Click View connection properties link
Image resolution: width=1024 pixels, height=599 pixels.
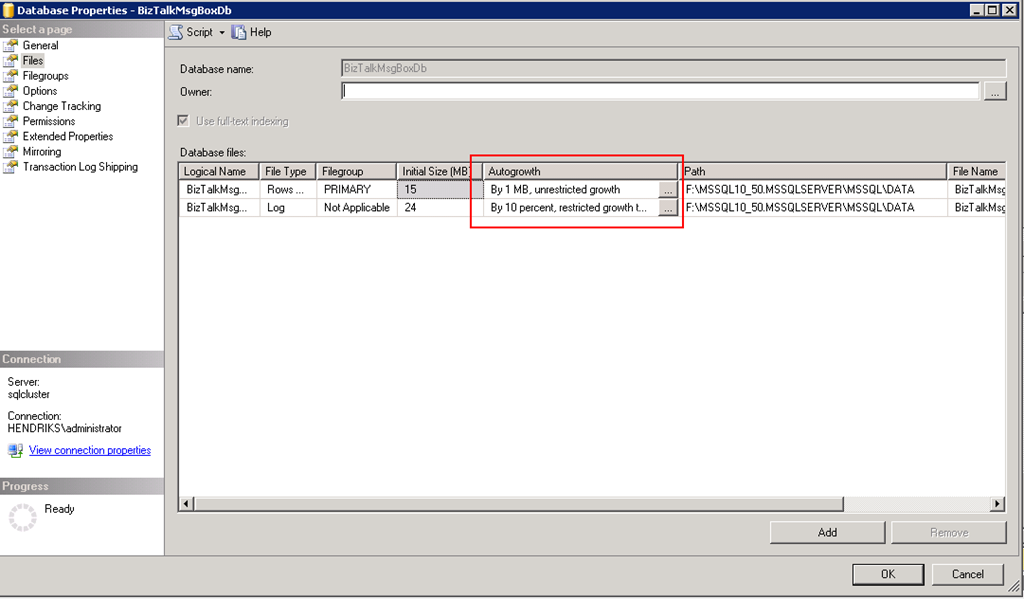click(90, 450)
